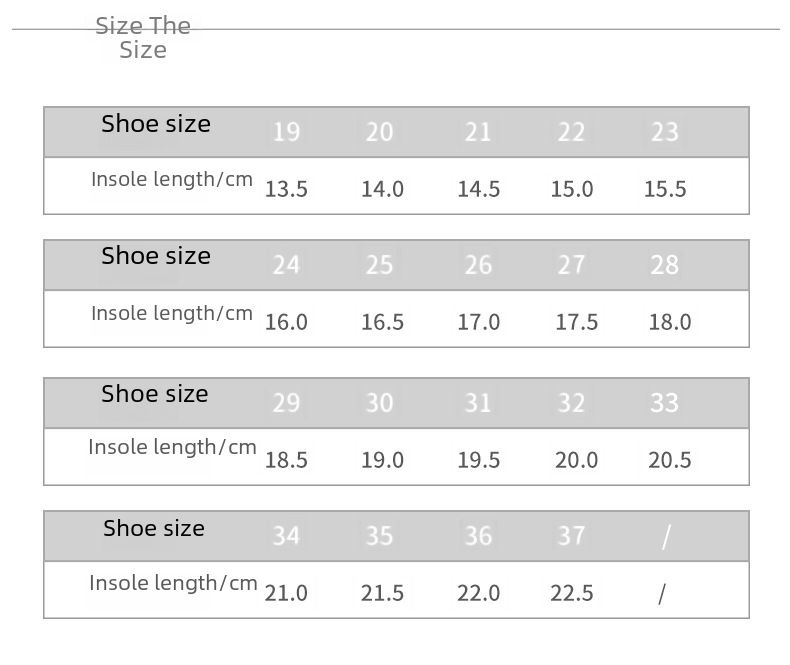Viewport: 790px width, 665px height.
Task: Select shoe size 34 cell
Action: click(286, 536)
